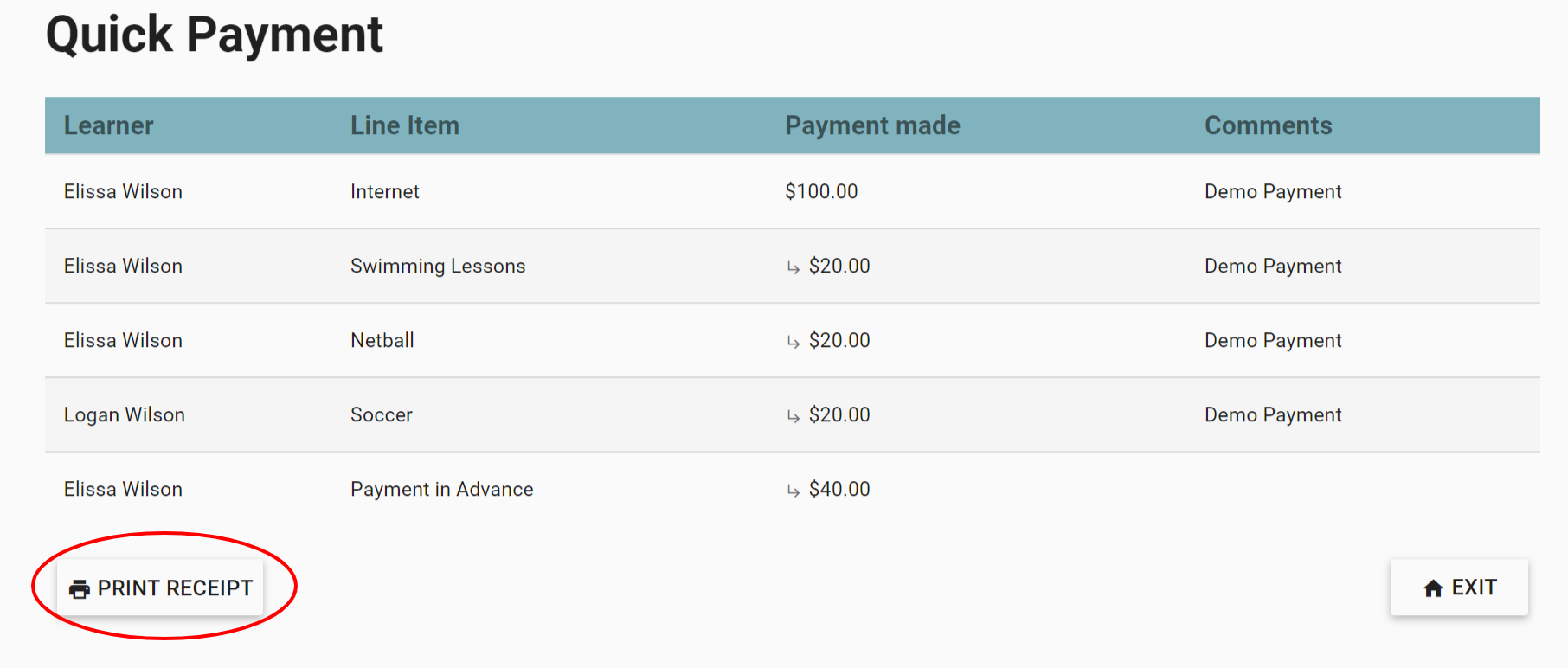Click the home icon inside the Exit button
Viewport: 1568px width, 668px height.
point(1434,588)
